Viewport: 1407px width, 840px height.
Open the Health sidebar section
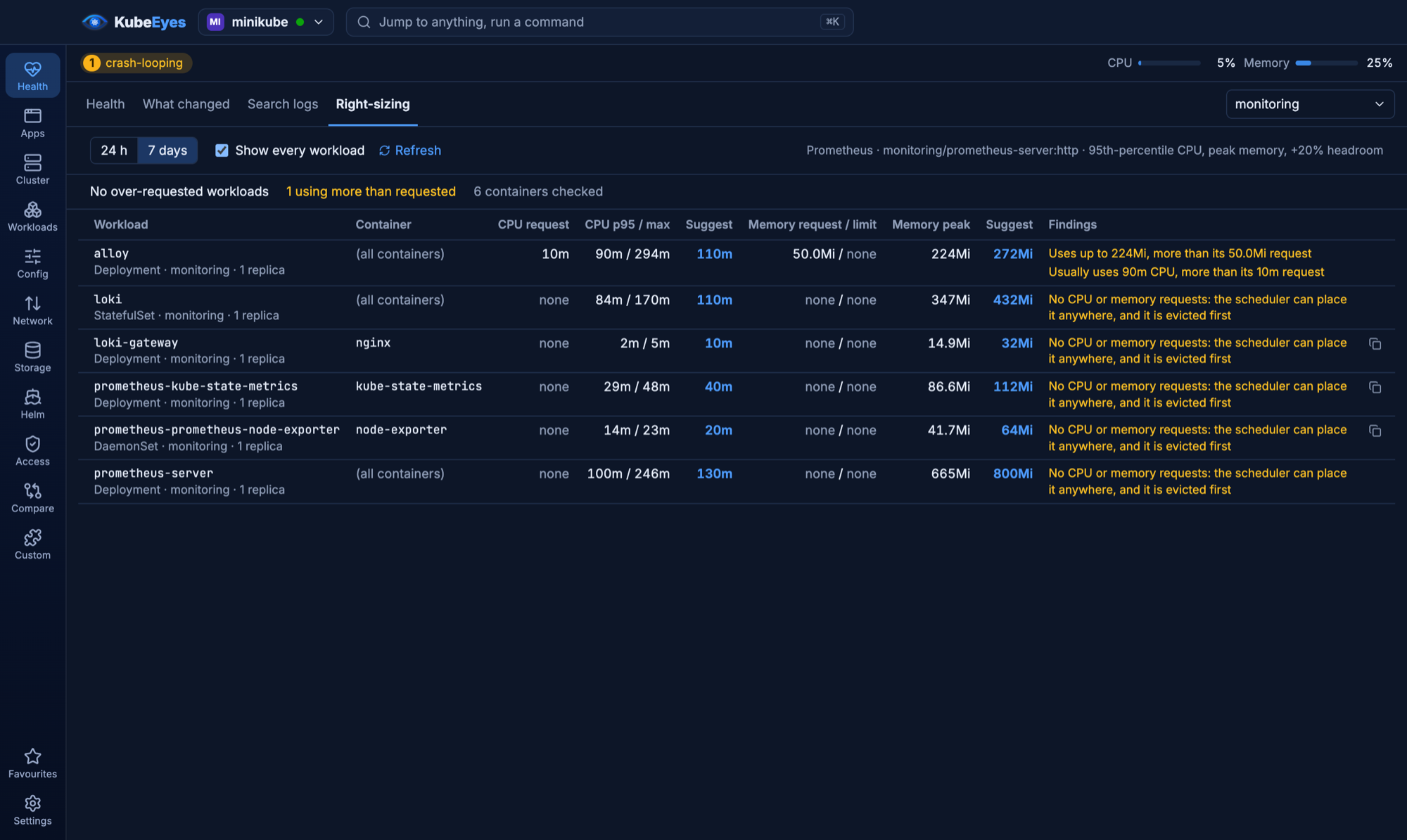[x=32, y=75]
